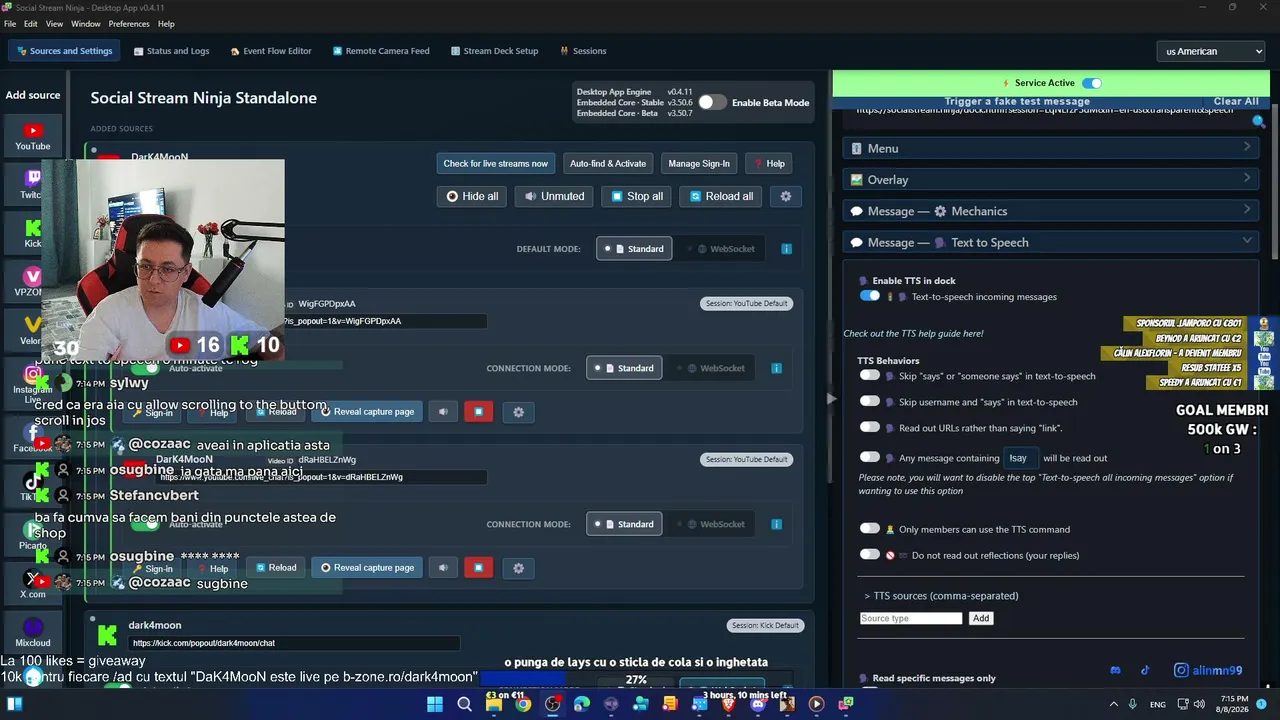This screenshot has width=1280, height=720.
Task: Switch to Stream Deck Setup tab
Action: [494, 51]
